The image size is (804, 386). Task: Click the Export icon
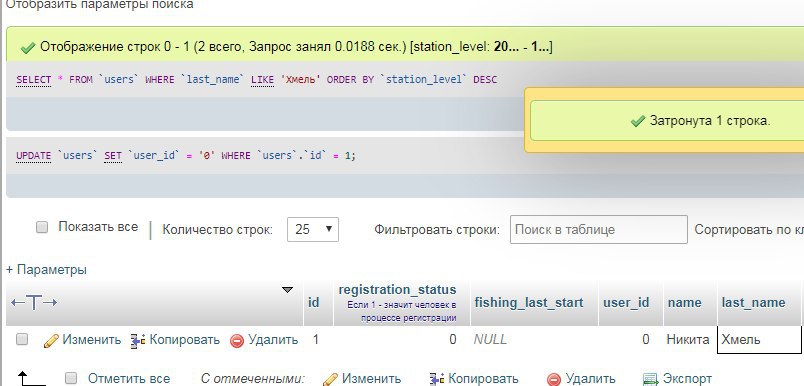click(x=650, y=379)
